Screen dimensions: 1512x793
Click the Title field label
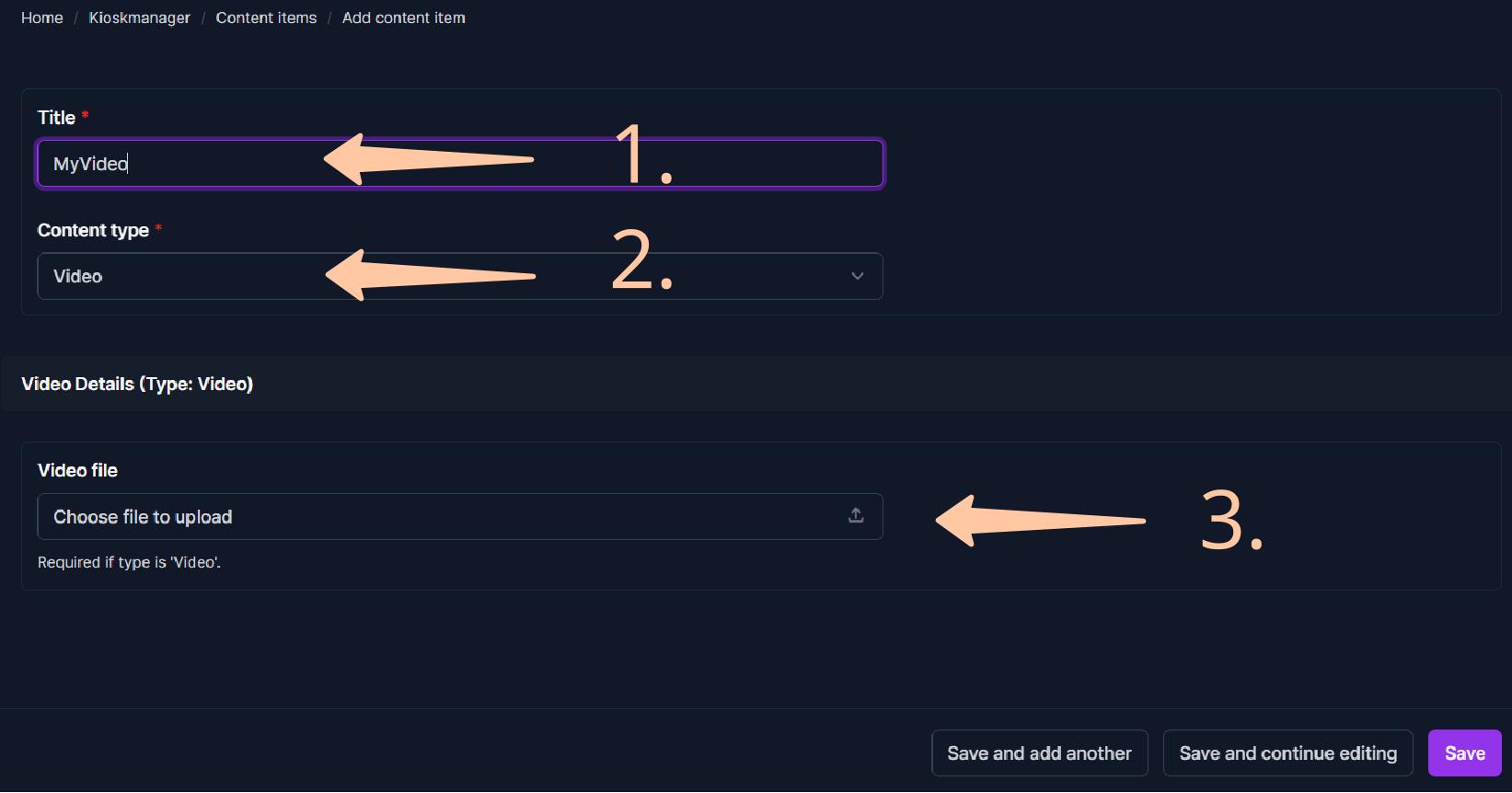[x=56, y=118]
